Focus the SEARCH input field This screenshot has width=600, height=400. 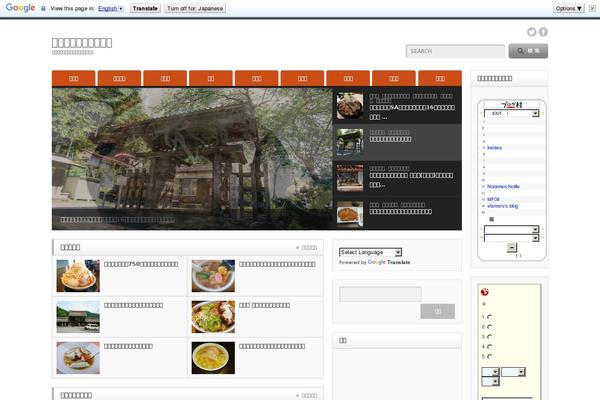coord(455,51)
